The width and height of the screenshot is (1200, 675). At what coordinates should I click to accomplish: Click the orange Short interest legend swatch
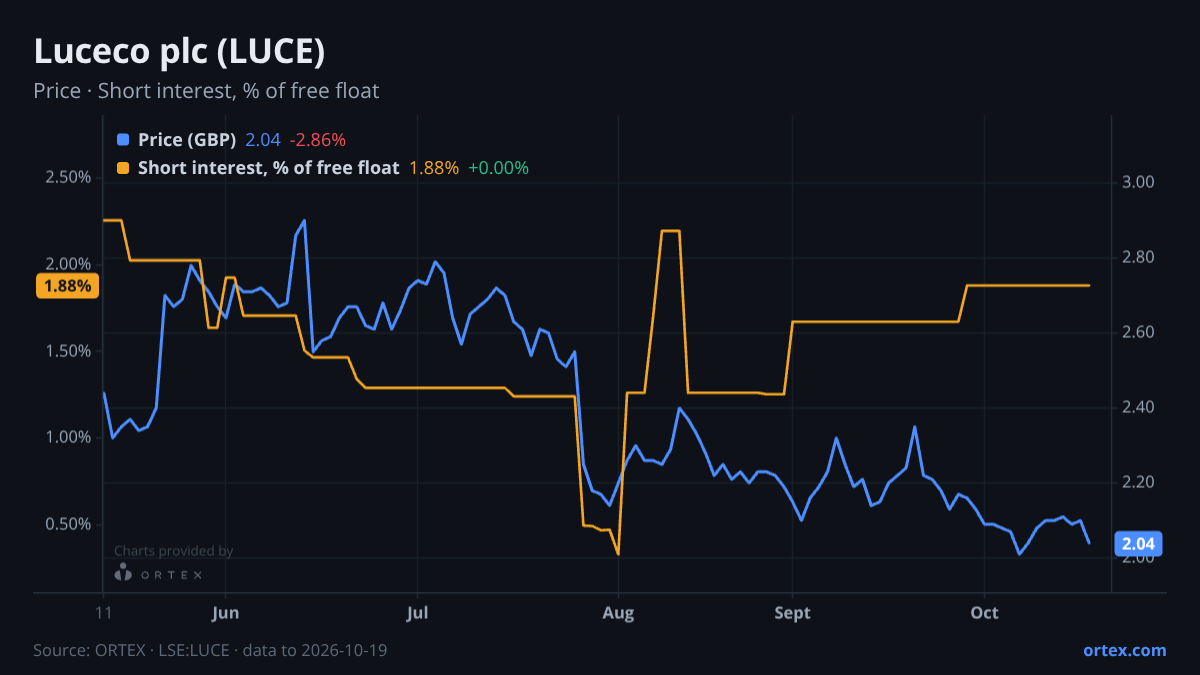(x=123, y=168)
